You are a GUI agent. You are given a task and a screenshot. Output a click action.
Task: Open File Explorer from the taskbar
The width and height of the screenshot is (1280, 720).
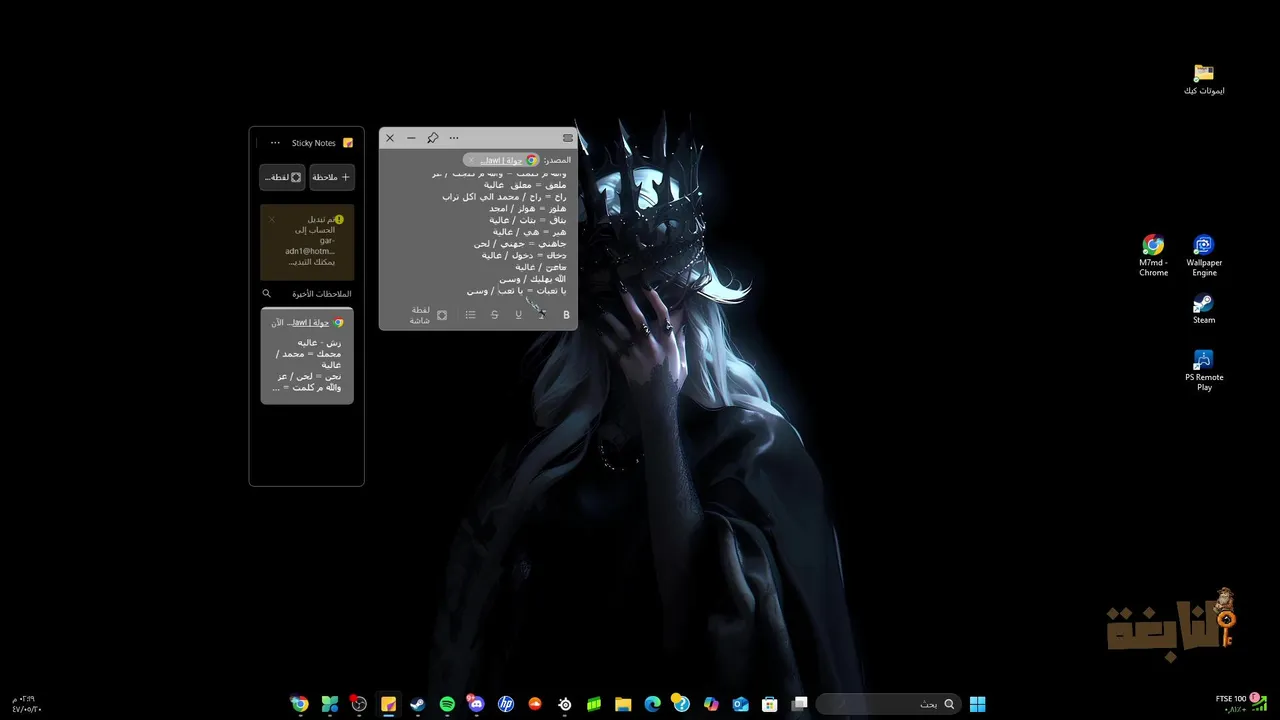(623, 704)
